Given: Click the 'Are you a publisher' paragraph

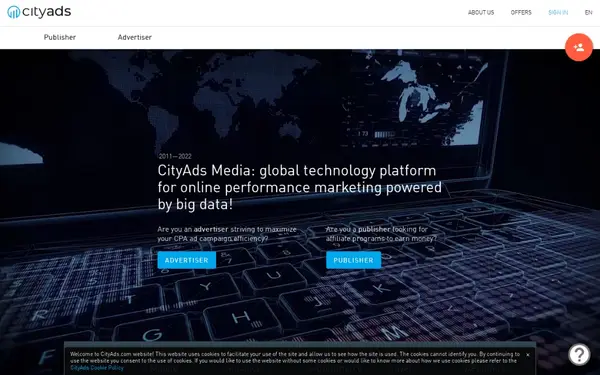Looking at the screenshot, I should tap(381, 234).
